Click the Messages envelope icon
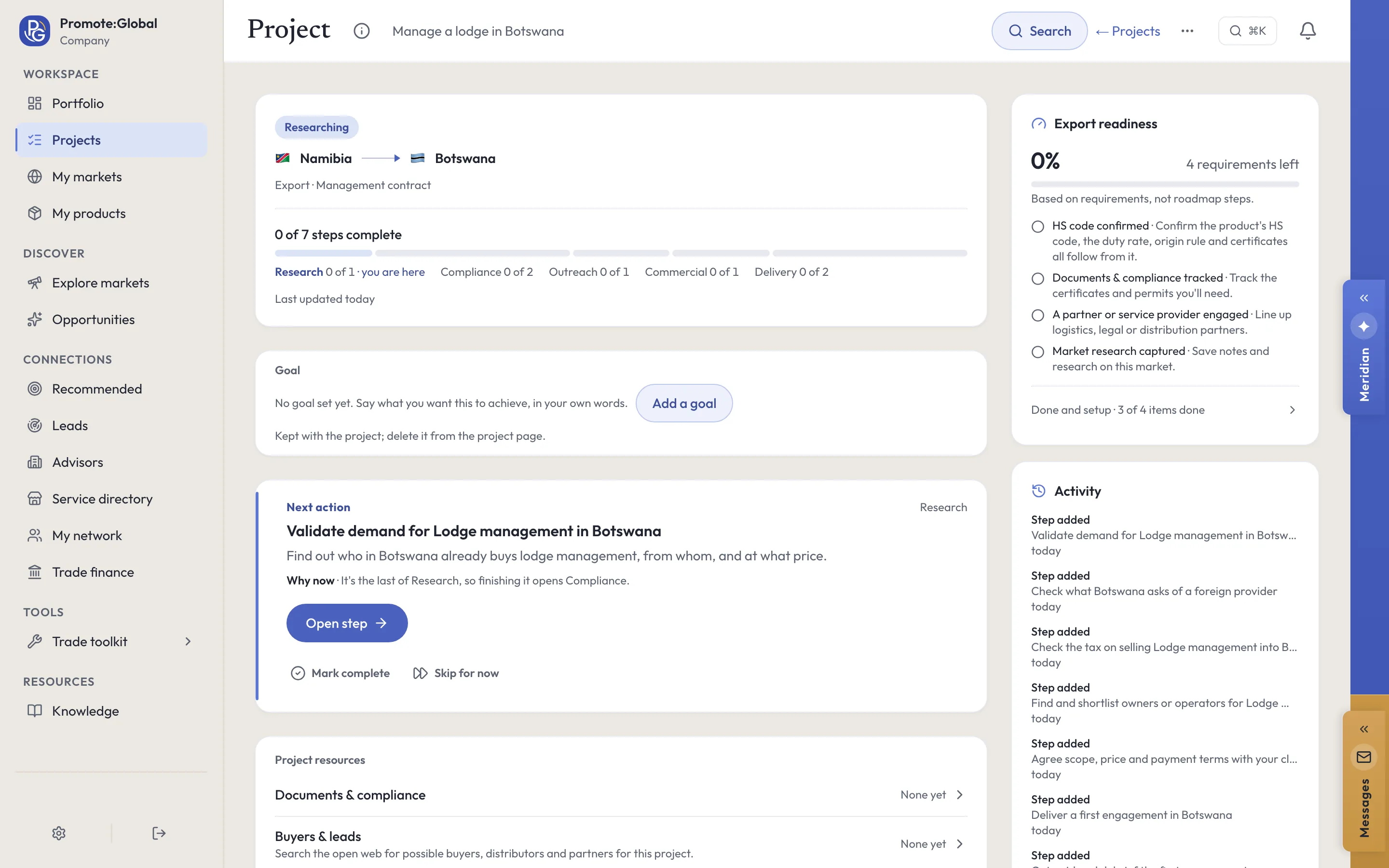1389x868 pixels. (1364, 757)
